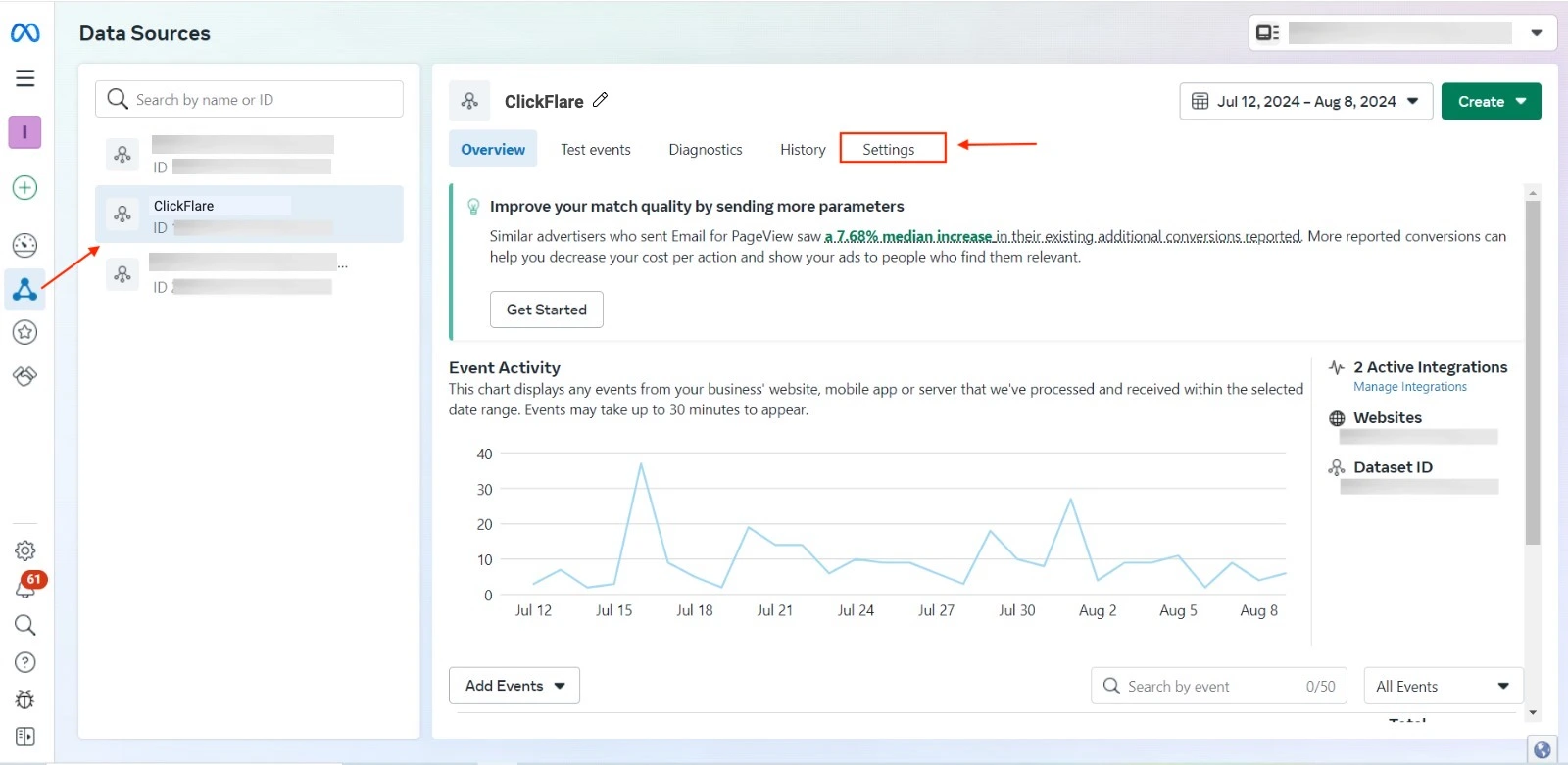
Task: Click the pencil edit icon beside ClickFlare
Action: (x=601, y=100)
